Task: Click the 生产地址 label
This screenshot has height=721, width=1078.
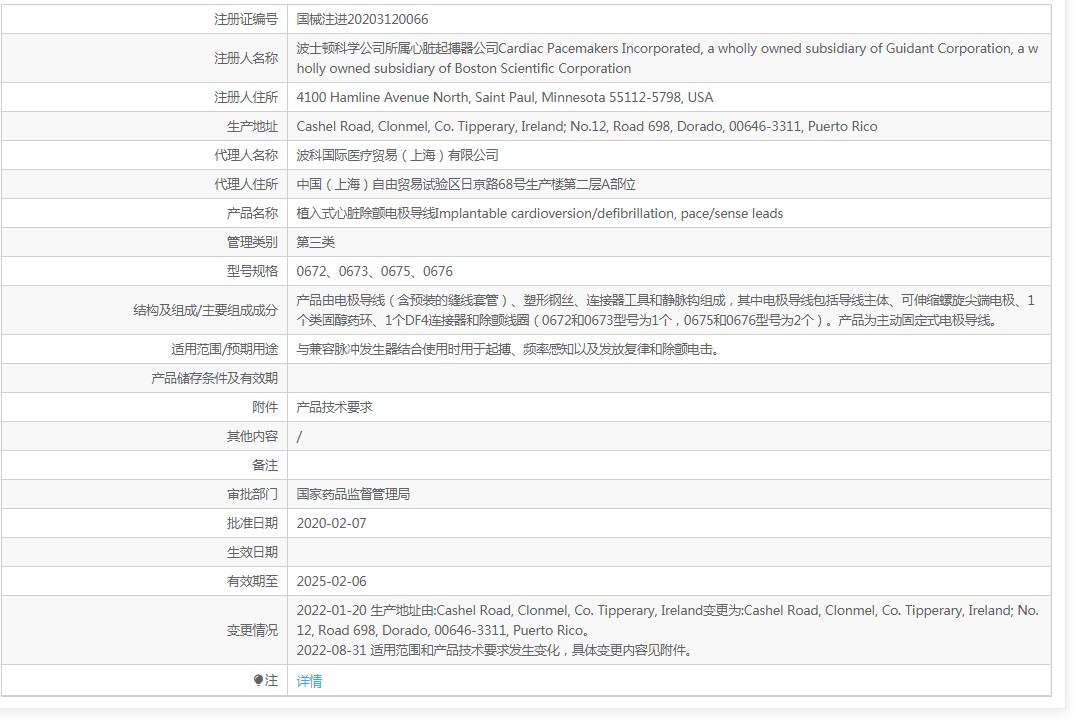Action: point(252,126)
